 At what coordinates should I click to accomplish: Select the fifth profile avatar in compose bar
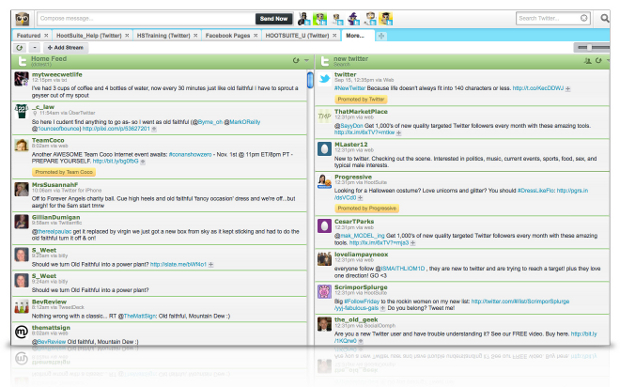[x=370, y=18]
